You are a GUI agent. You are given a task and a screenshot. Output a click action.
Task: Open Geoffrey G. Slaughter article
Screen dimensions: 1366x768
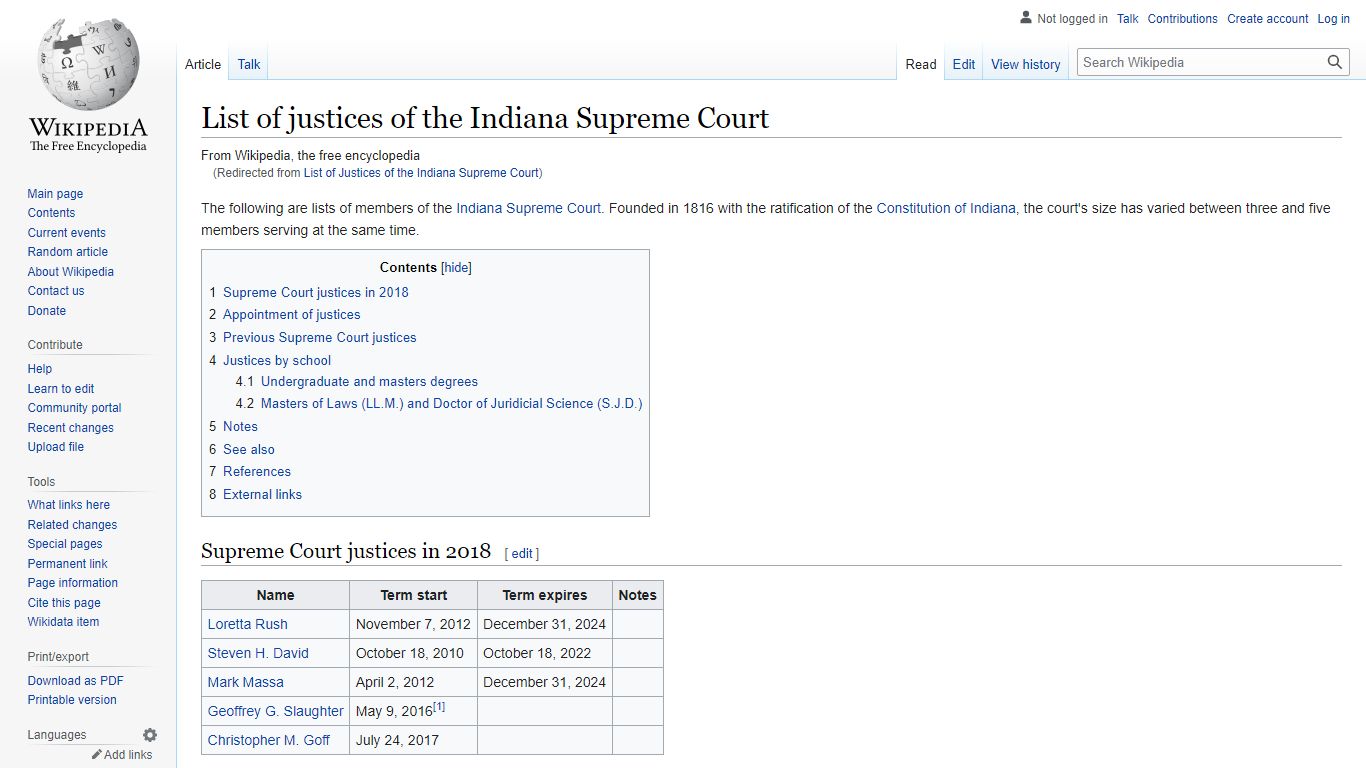[276, 711]
